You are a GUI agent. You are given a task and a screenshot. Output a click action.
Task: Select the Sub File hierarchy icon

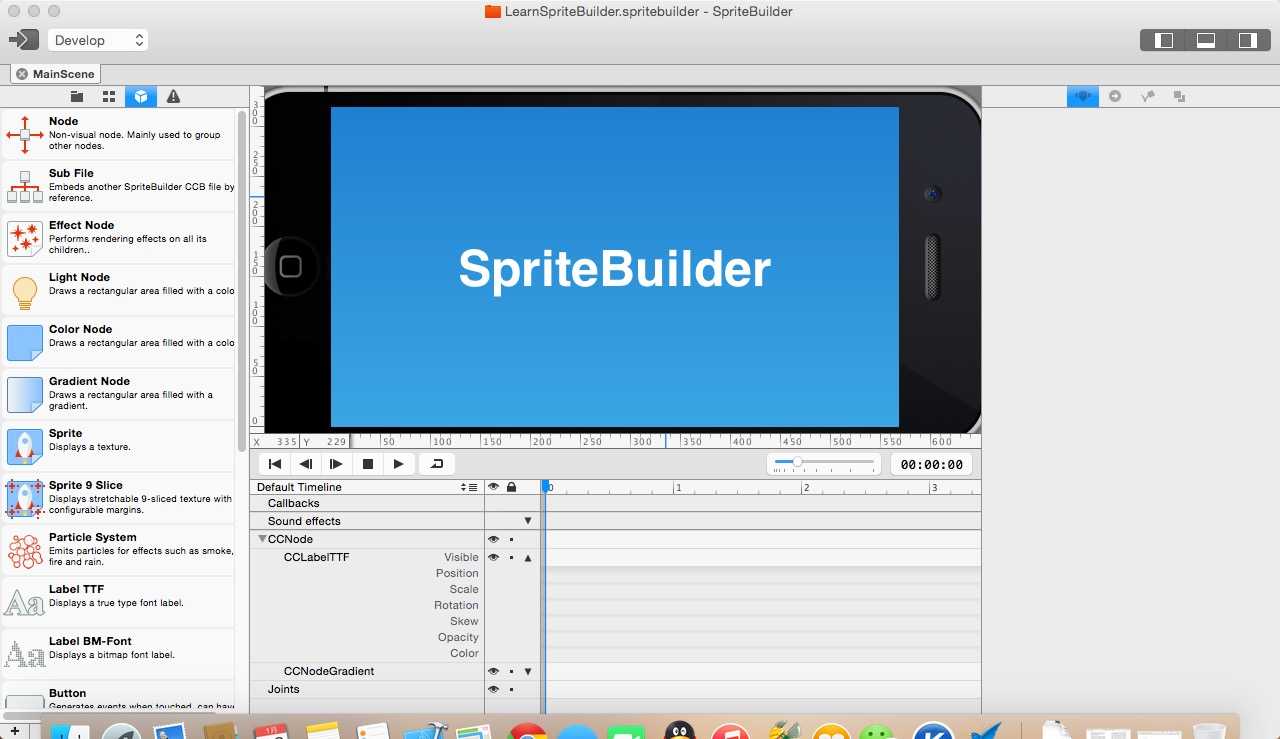click(24, 186)
